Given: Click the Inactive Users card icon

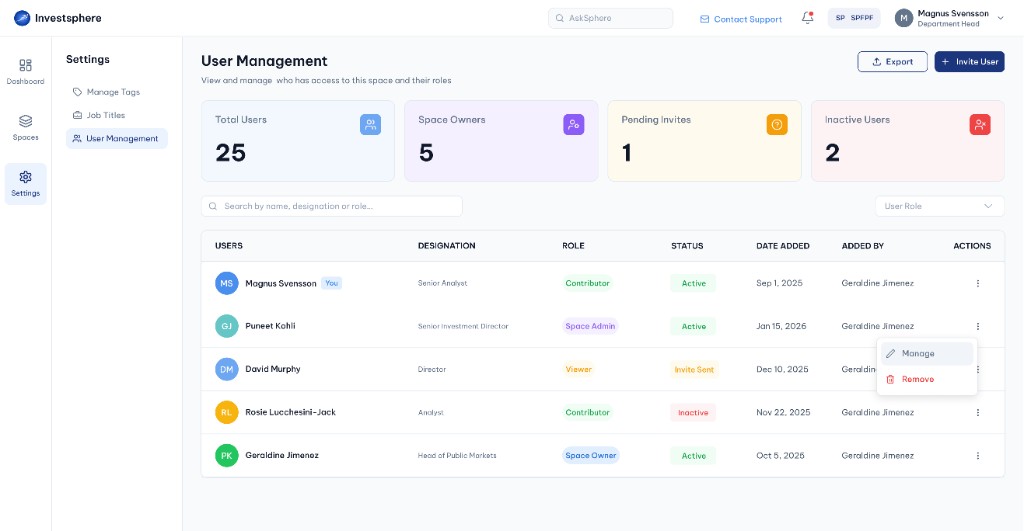Looking at the screenshot, I should click(x=980, y=124).
